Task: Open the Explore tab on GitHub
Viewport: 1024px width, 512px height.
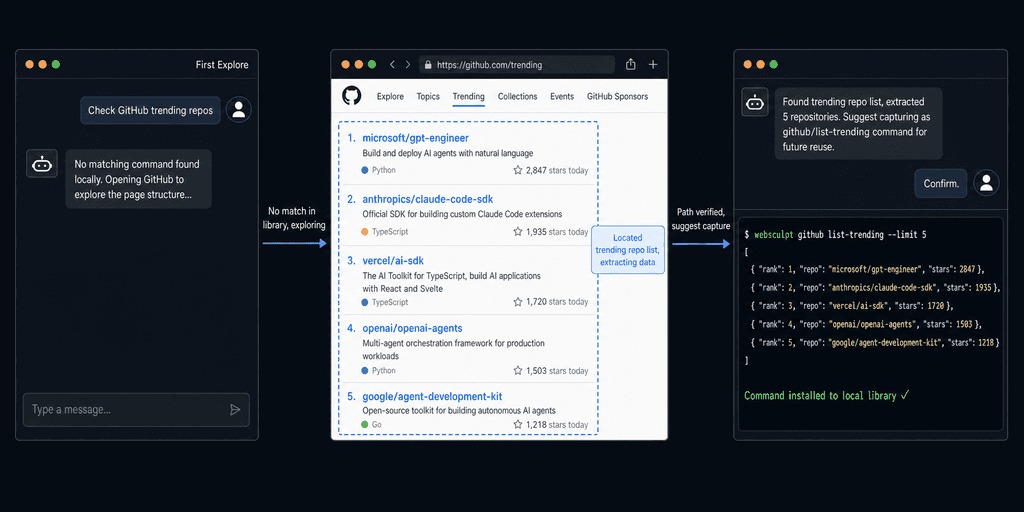Action: coord(390,96)
